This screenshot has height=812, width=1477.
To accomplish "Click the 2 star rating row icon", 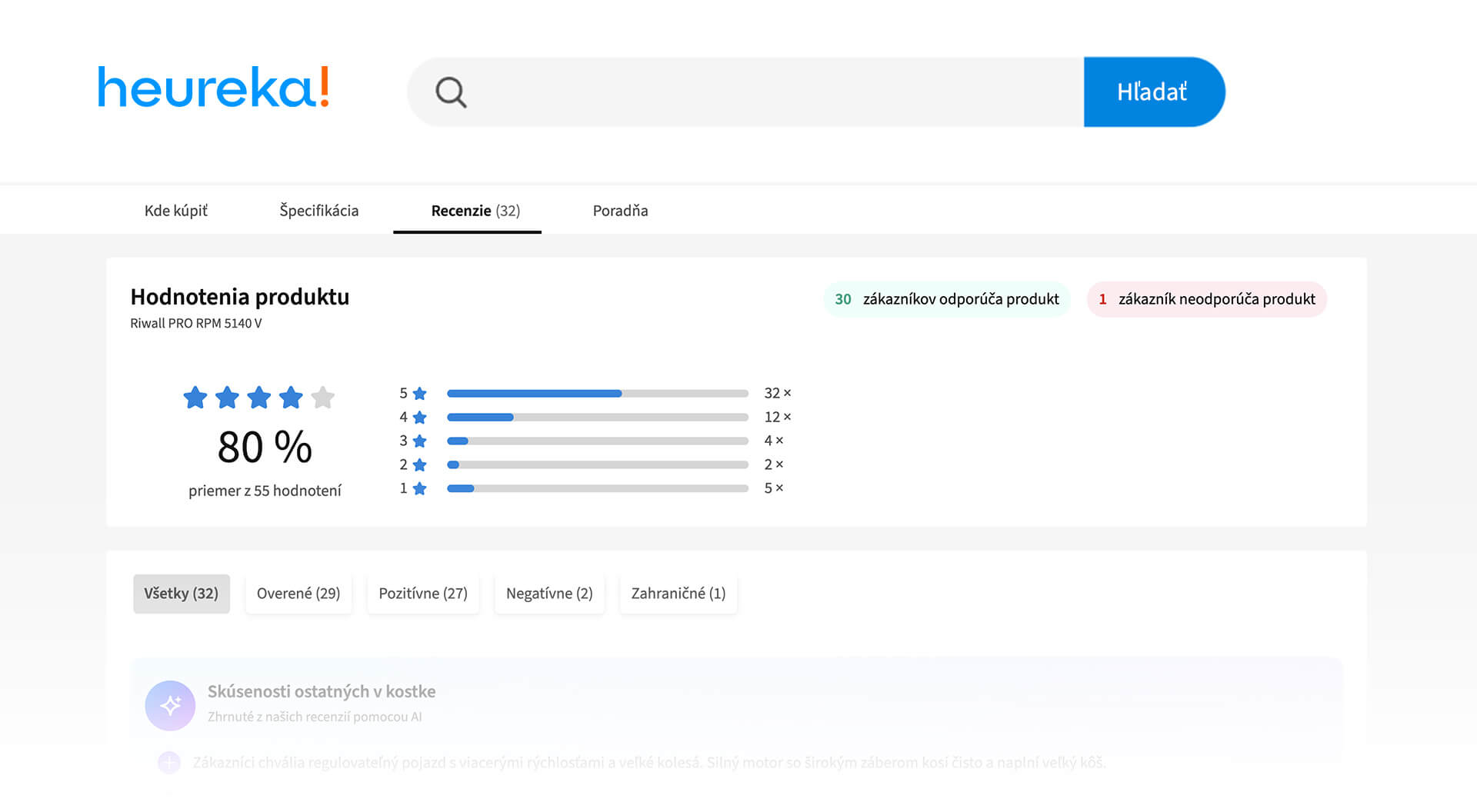I will [419, 465].
